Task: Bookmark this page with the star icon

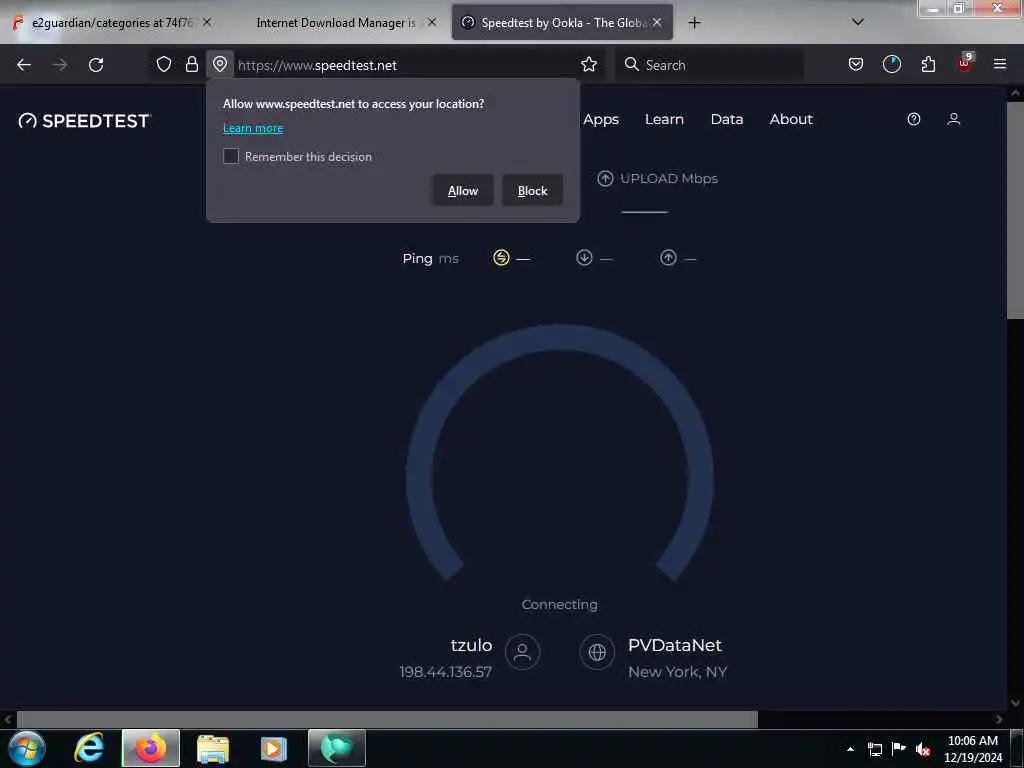Action: pyautogui.click(x=589, y=64)
